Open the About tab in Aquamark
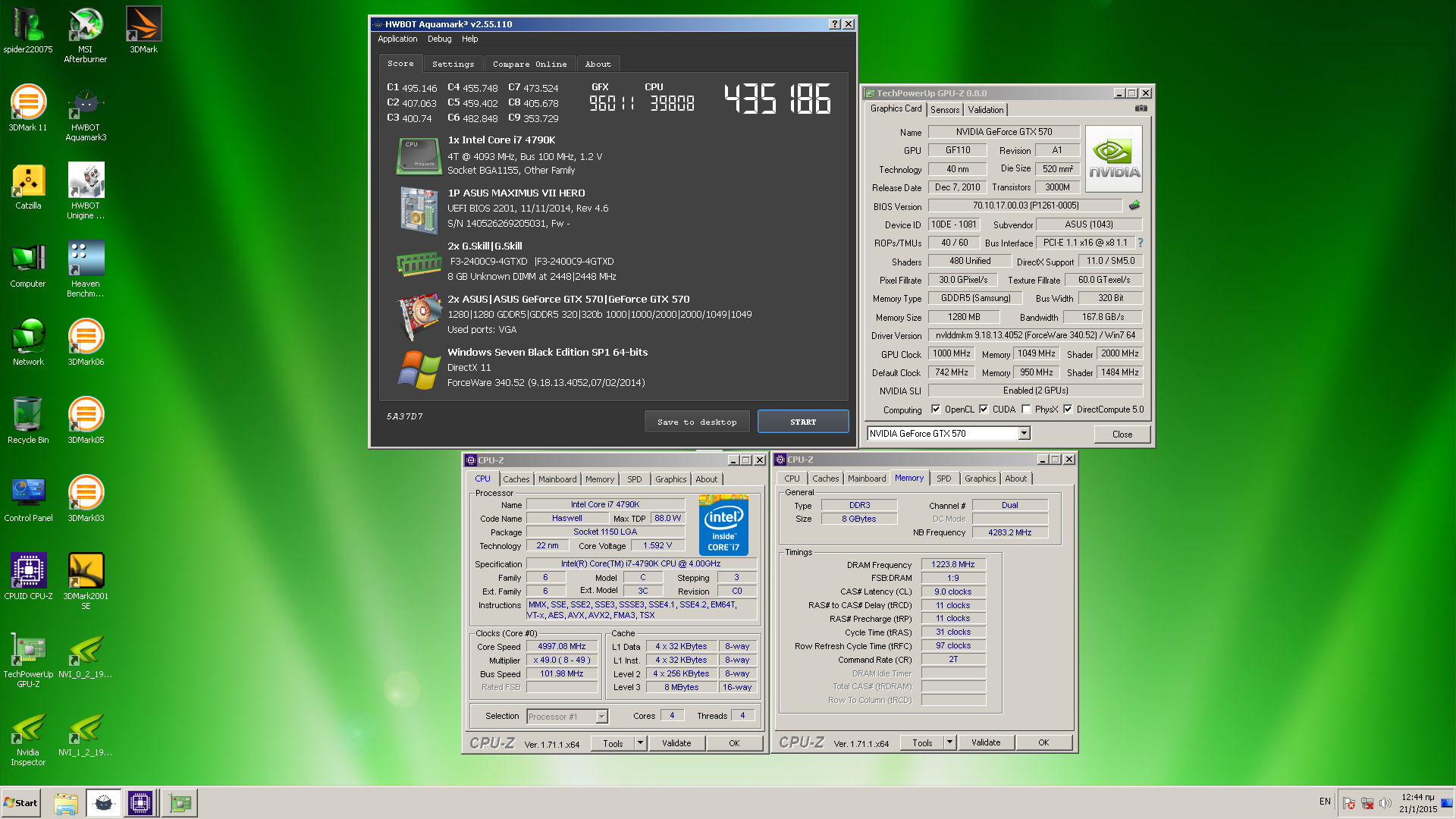1456x819 pixels. click(x=598, y=64)
